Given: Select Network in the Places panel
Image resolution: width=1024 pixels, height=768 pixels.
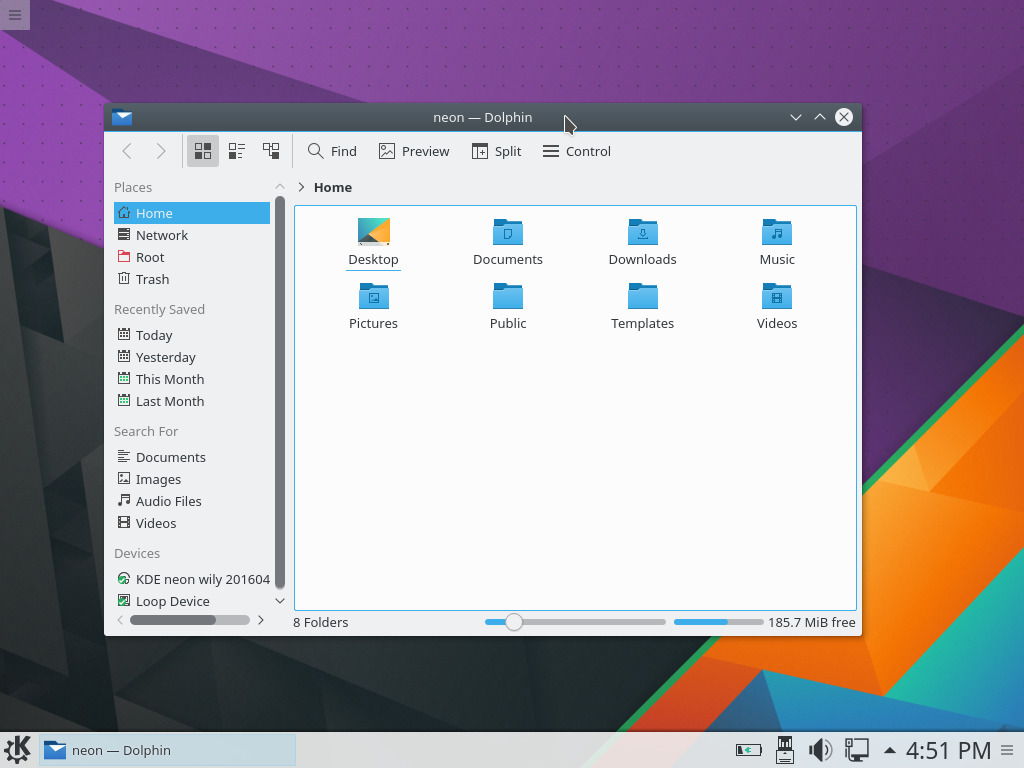Looking at the screenshot, I should (161, 235).
